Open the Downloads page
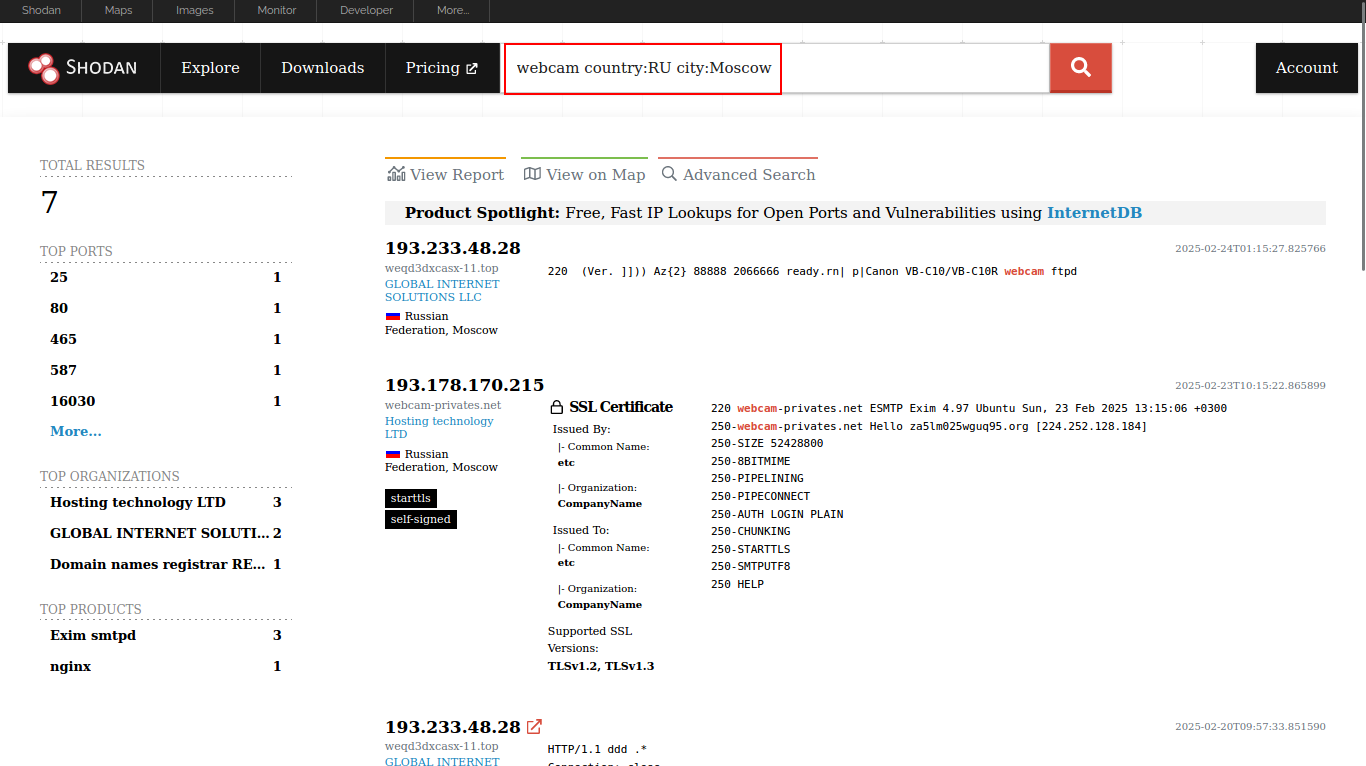1366x766 pixels. pyautogui.click(x=322, y=68)
